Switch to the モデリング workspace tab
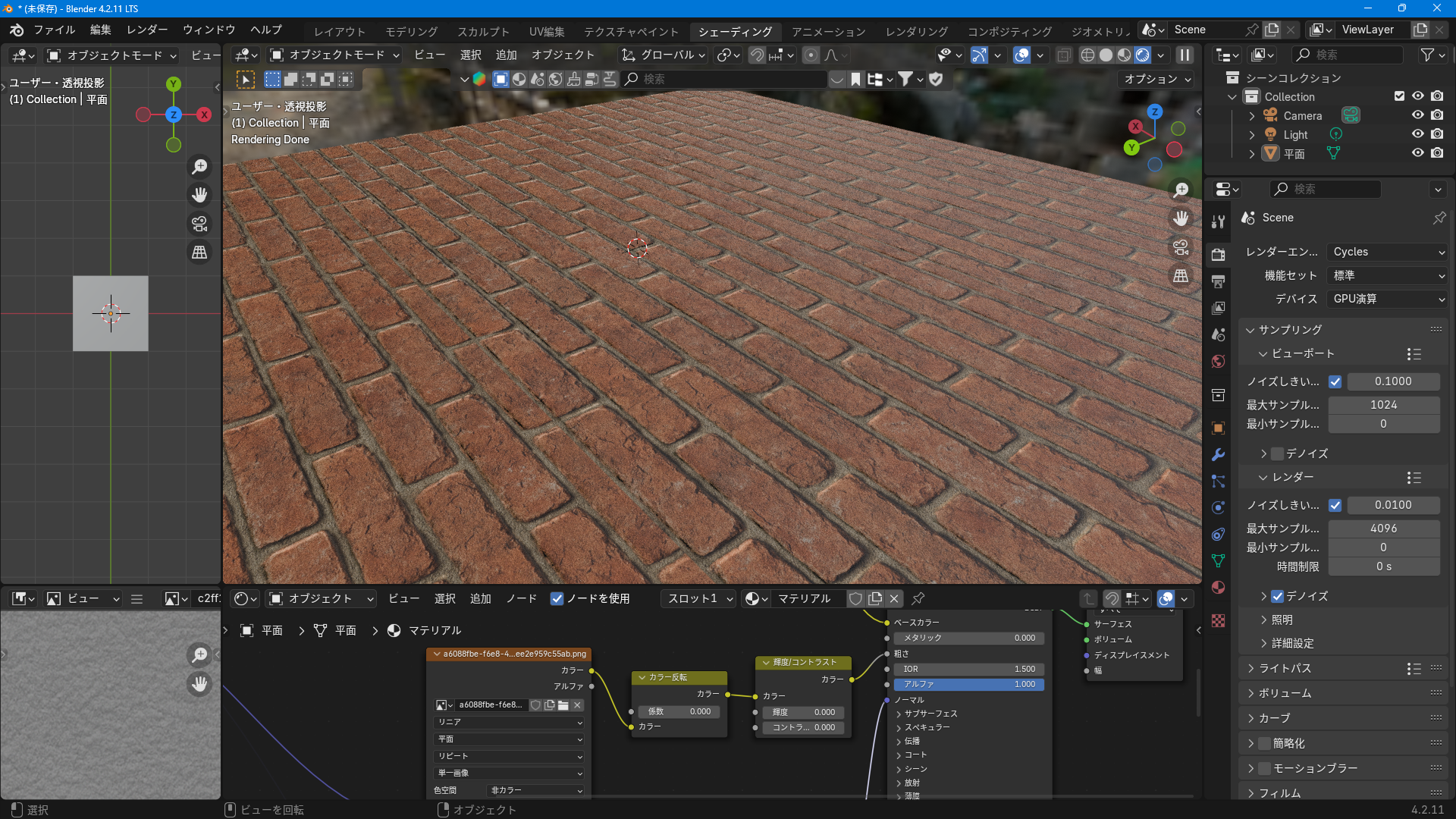The image size is (1456, 819). click(412, 31)
